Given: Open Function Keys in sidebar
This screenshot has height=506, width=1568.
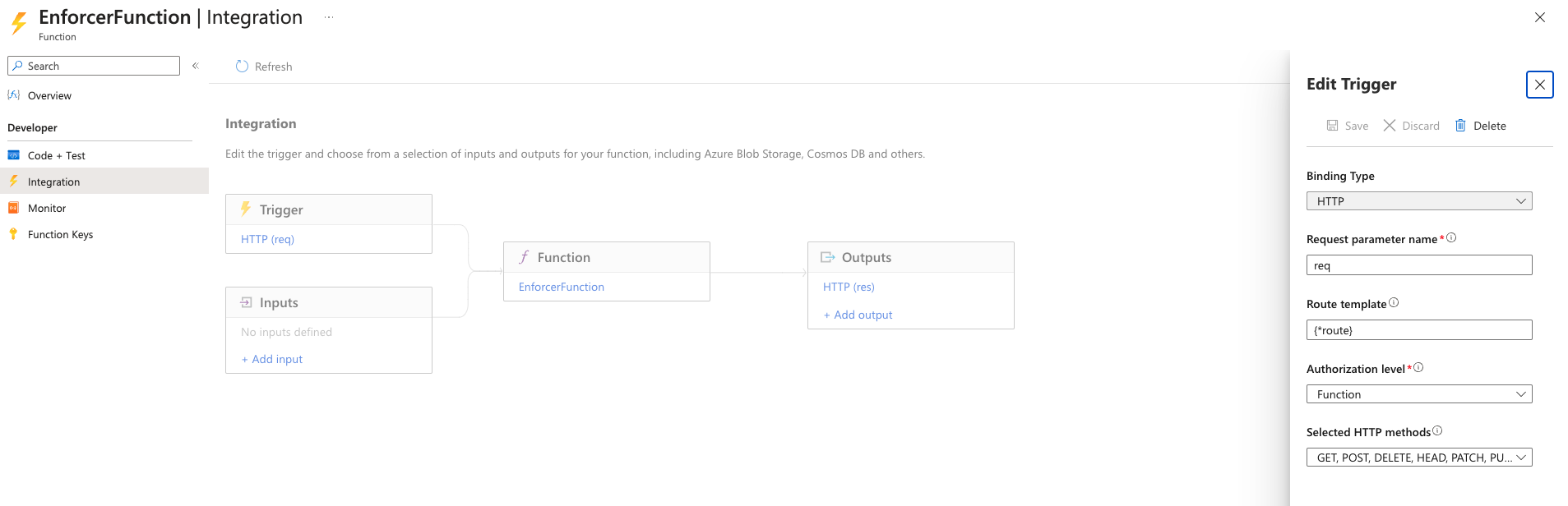Looking at the screenshot, I should click(x=60, y=234).
